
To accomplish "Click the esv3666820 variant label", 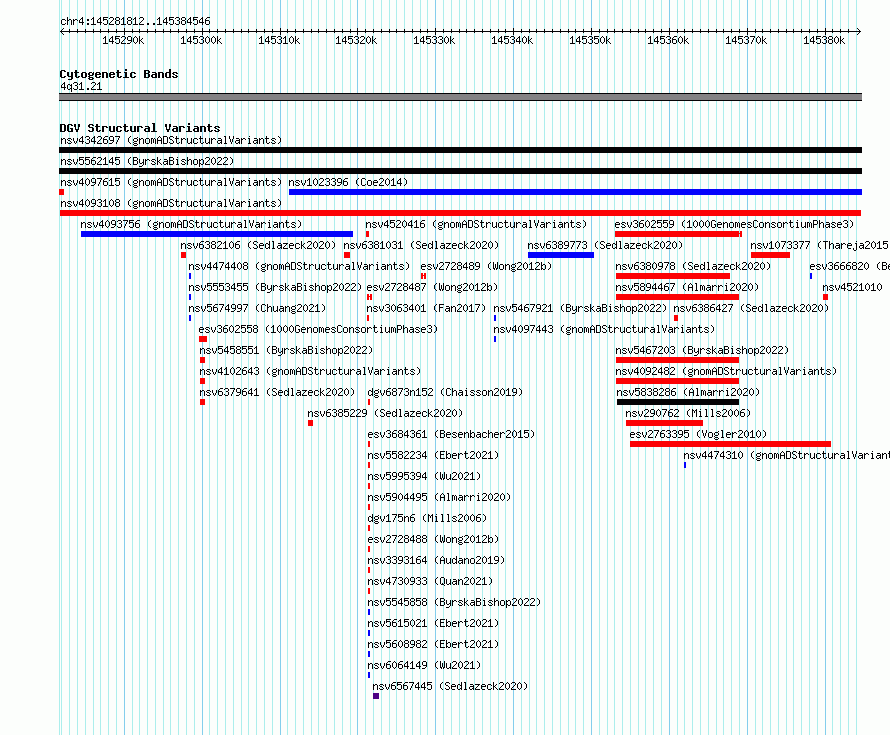I will click(849, 266).
